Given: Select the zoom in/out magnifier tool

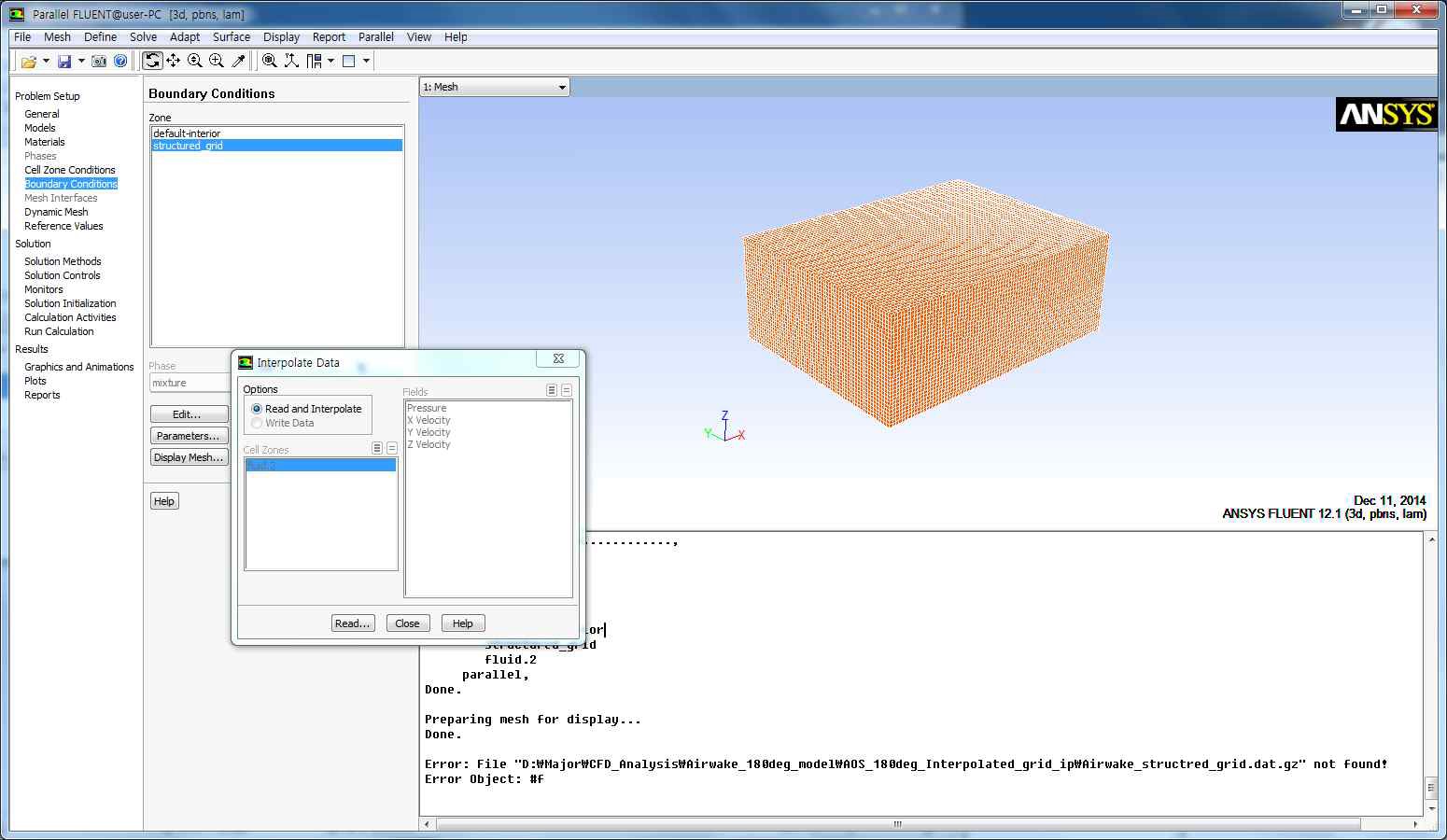Looking at the screenshot, I should pos(195,61).
